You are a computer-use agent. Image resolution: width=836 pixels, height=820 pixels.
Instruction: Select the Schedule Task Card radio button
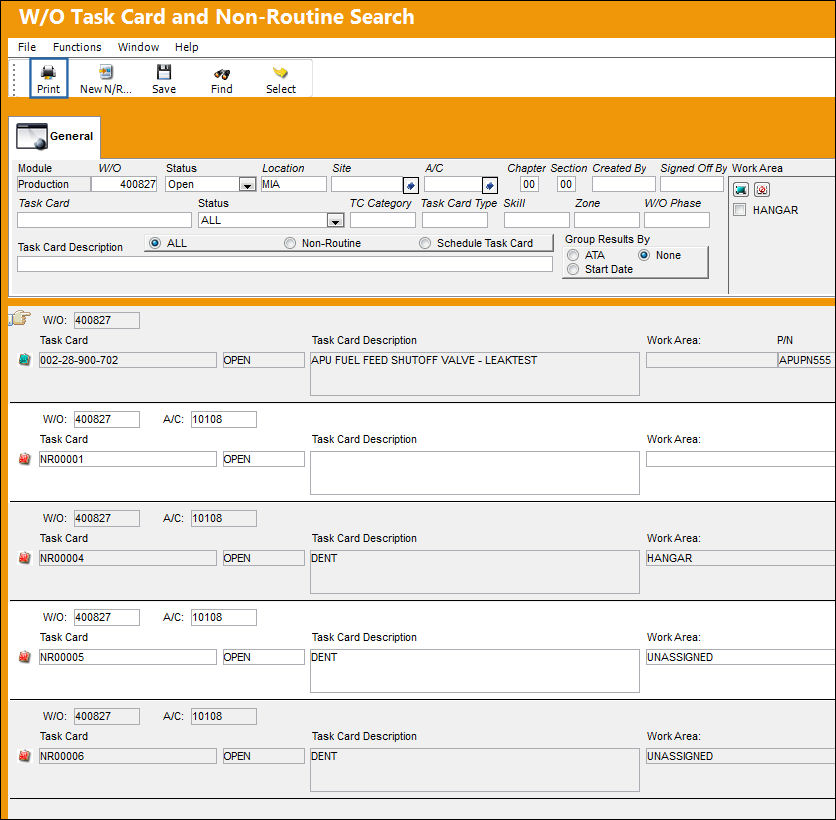point(425,243)
